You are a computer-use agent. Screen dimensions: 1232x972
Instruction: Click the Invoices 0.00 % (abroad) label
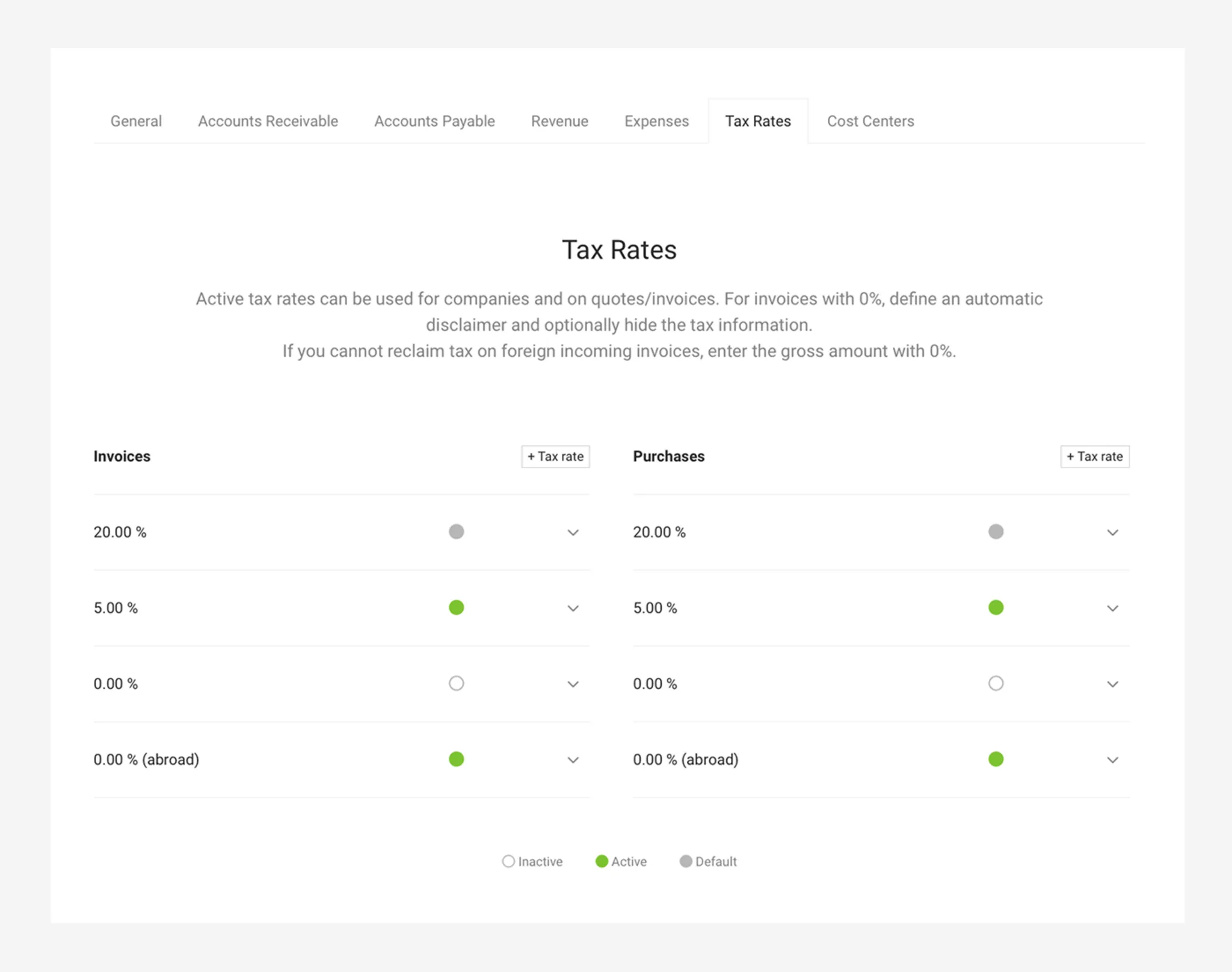(146, 759)
